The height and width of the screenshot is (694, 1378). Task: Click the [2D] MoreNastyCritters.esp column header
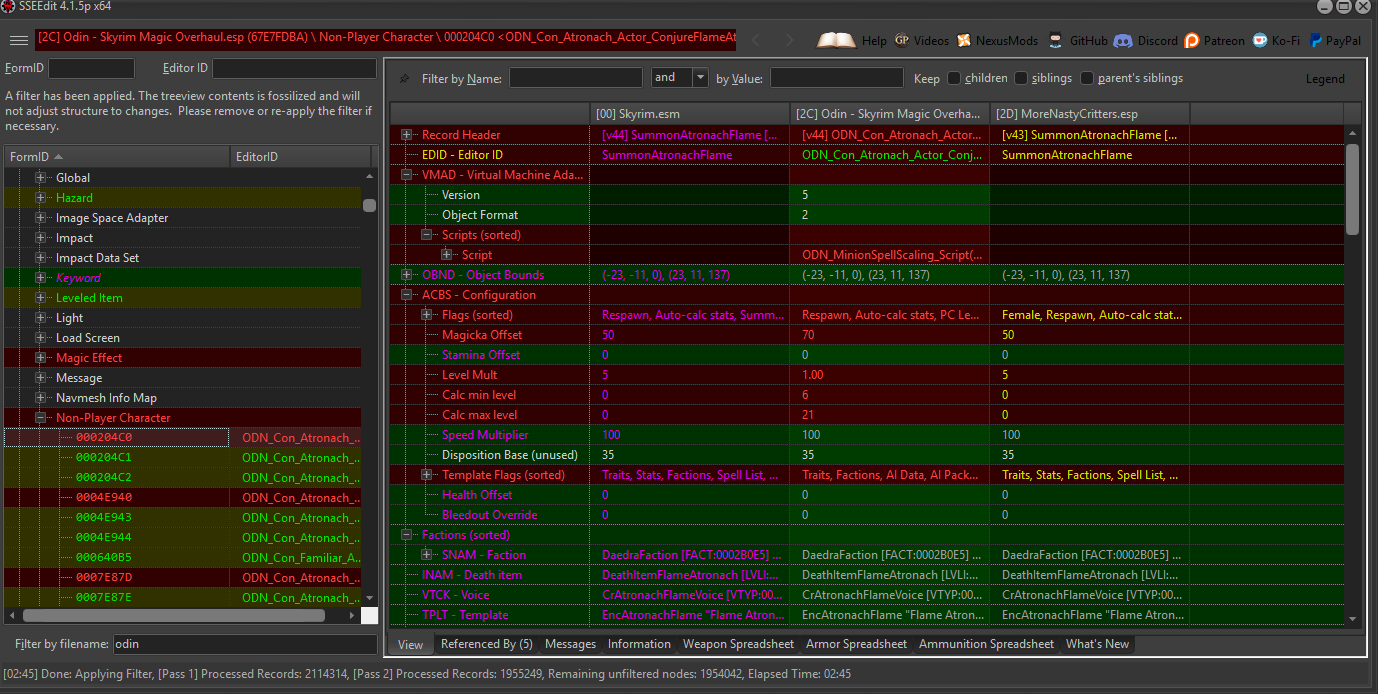tap(1090, 114)
